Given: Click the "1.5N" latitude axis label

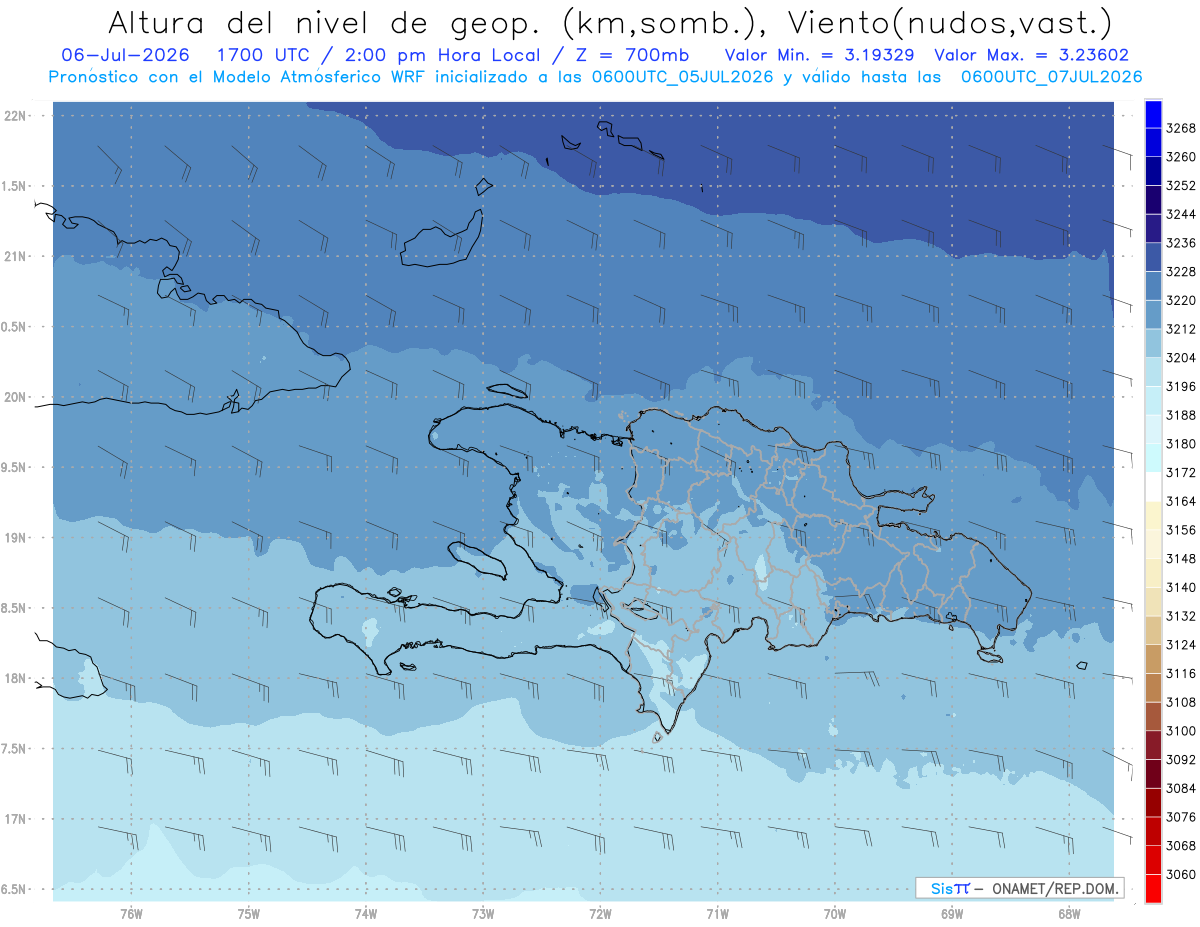Looking at the screenshot, I should pyautogui.click(x=15, y=186).
